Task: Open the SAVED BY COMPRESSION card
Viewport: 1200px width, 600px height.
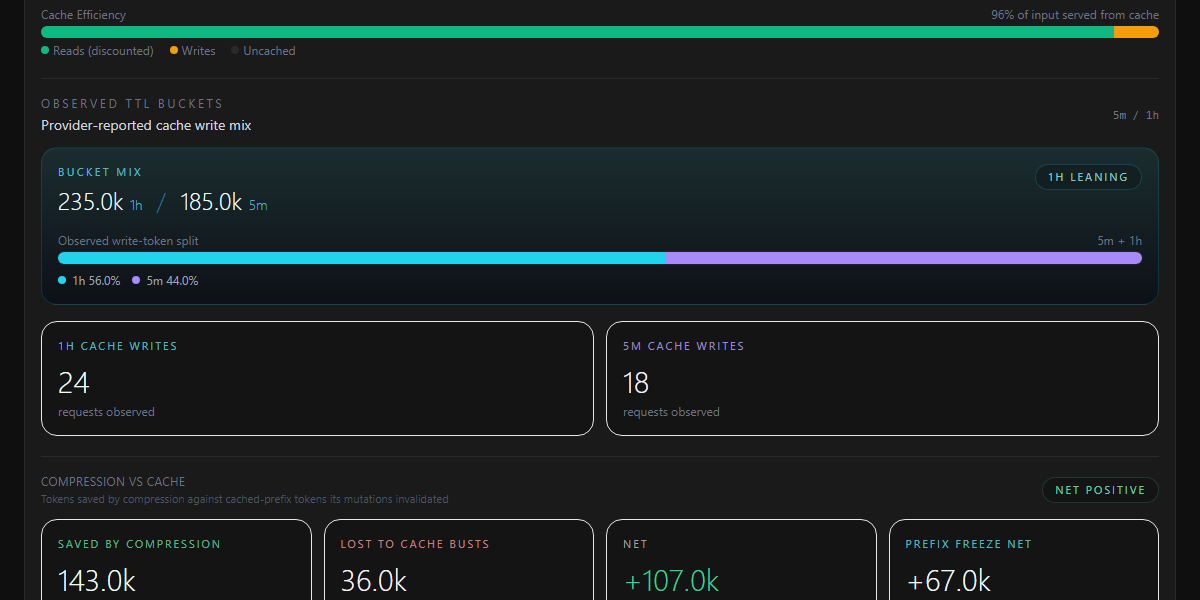Action: pyautogui.click(x=176, y=560)
